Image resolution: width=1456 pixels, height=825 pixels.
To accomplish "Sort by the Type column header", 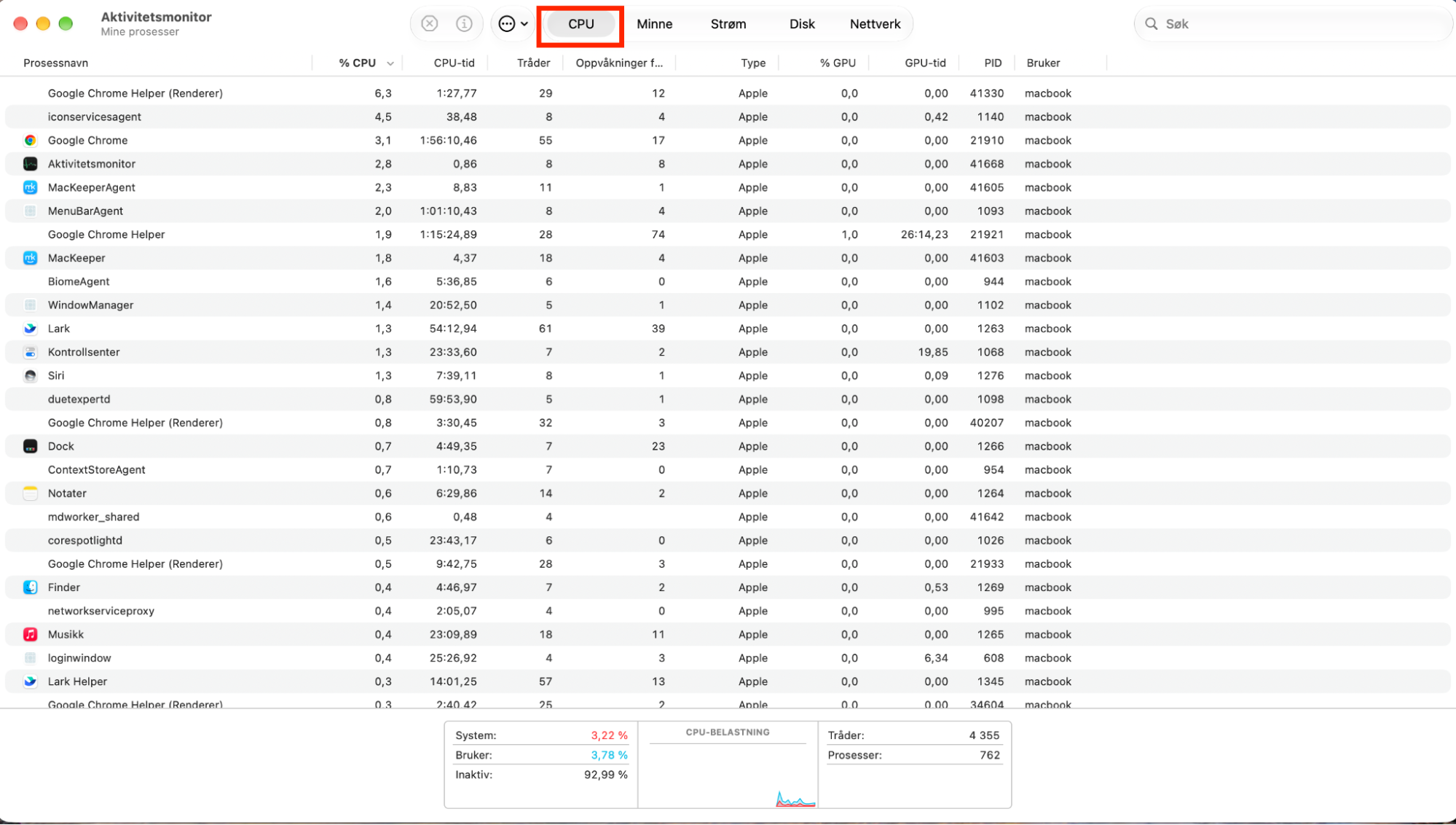I will point(753,63).
